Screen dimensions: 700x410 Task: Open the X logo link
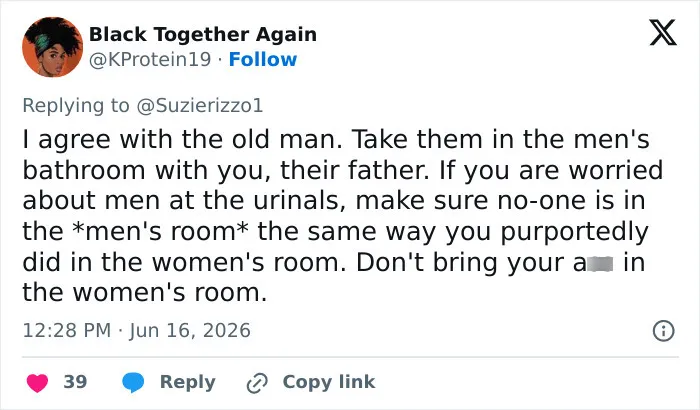(663, 33)
